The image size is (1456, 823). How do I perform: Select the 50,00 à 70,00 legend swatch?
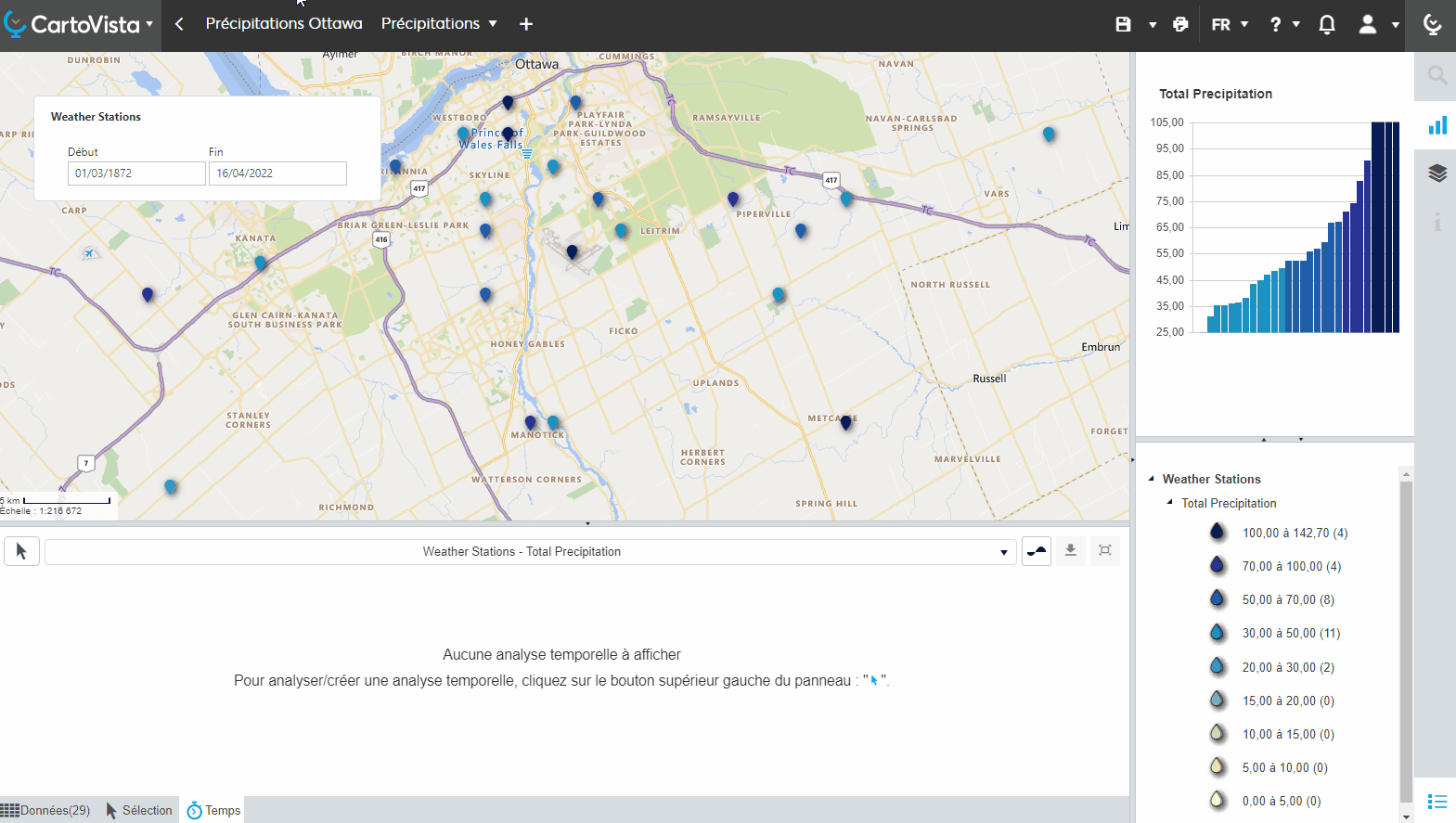click(x=1217, y=598)
